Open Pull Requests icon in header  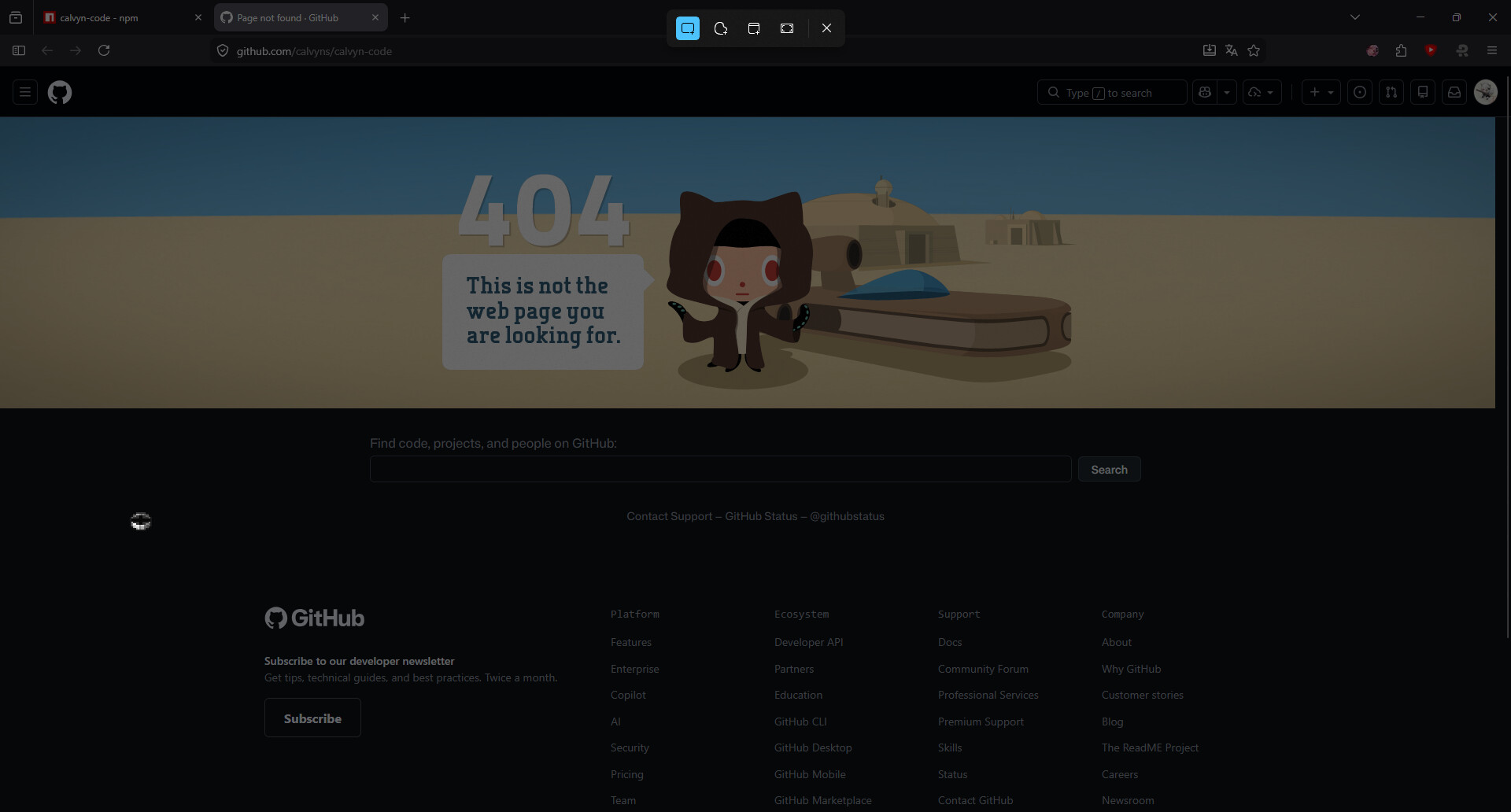[x=1391, y=93]
